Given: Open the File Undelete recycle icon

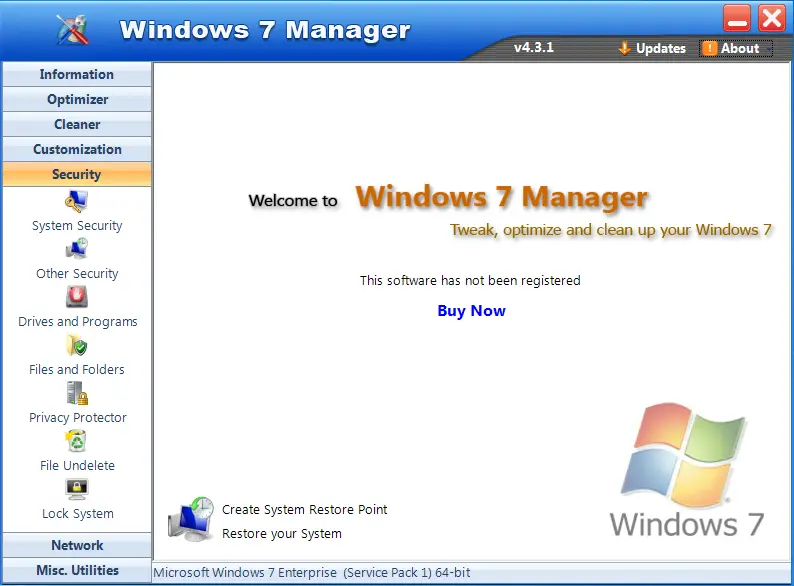Looking at the screenshot, I should 76,441.
